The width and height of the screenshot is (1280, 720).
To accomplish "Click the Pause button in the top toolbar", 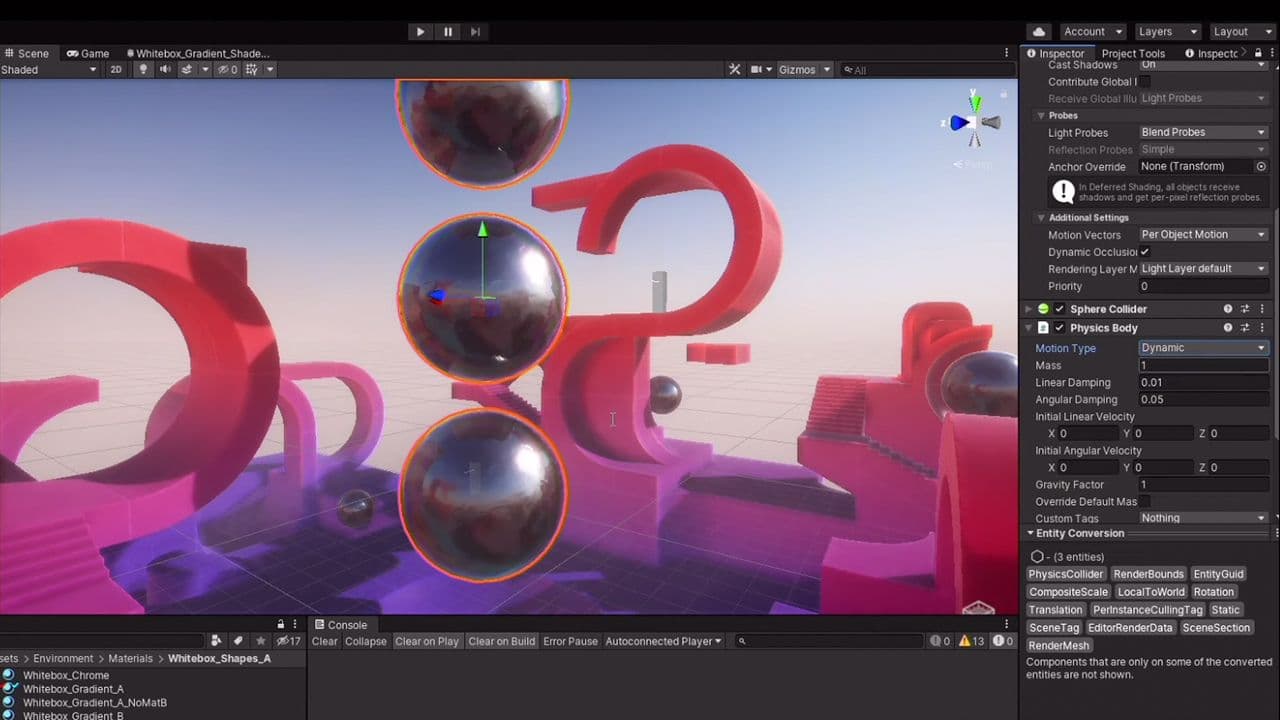I will [x=447, y=32].
